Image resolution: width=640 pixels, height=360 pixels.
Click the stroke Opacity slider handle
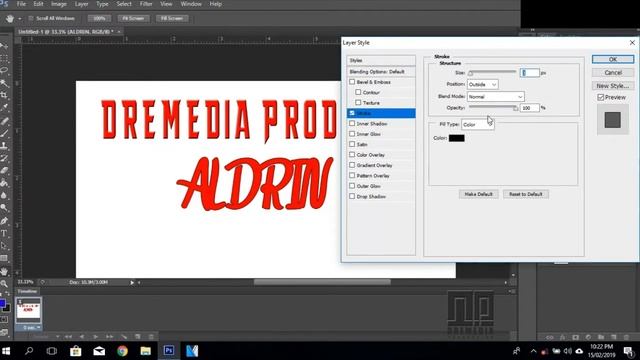click(x=516, y=108)
